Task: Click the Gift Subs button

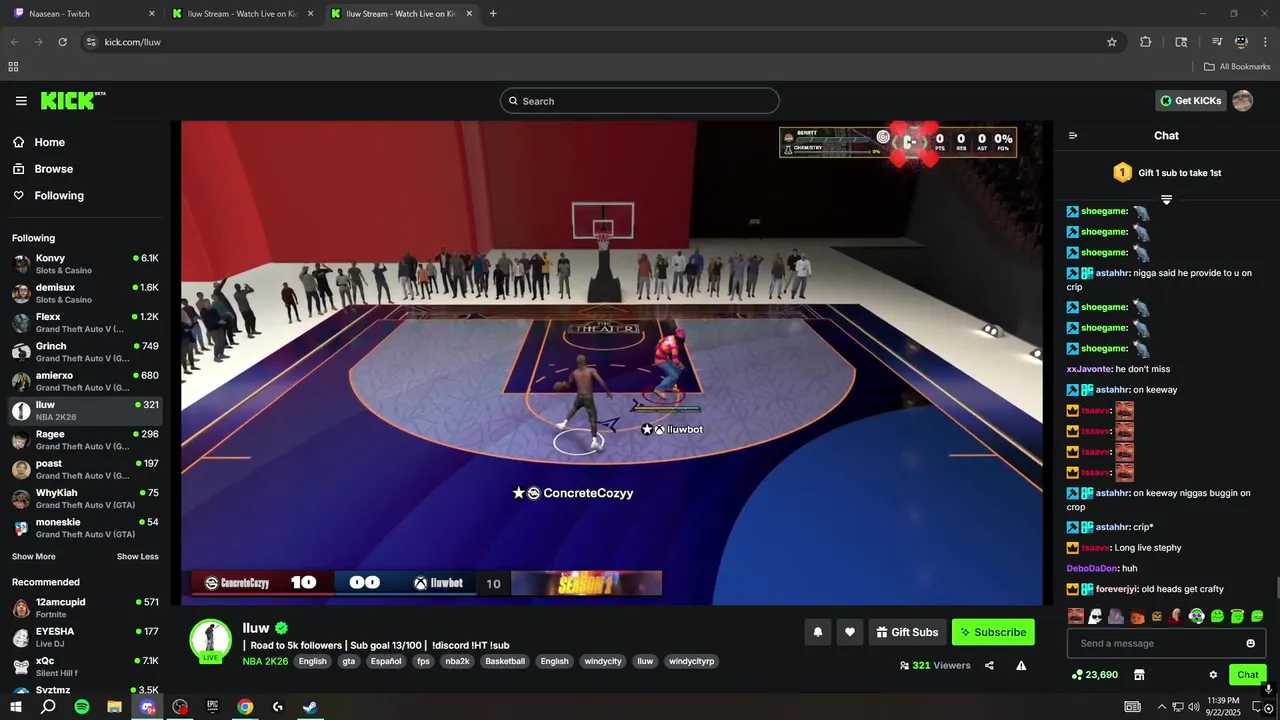Action: (907, 632)
